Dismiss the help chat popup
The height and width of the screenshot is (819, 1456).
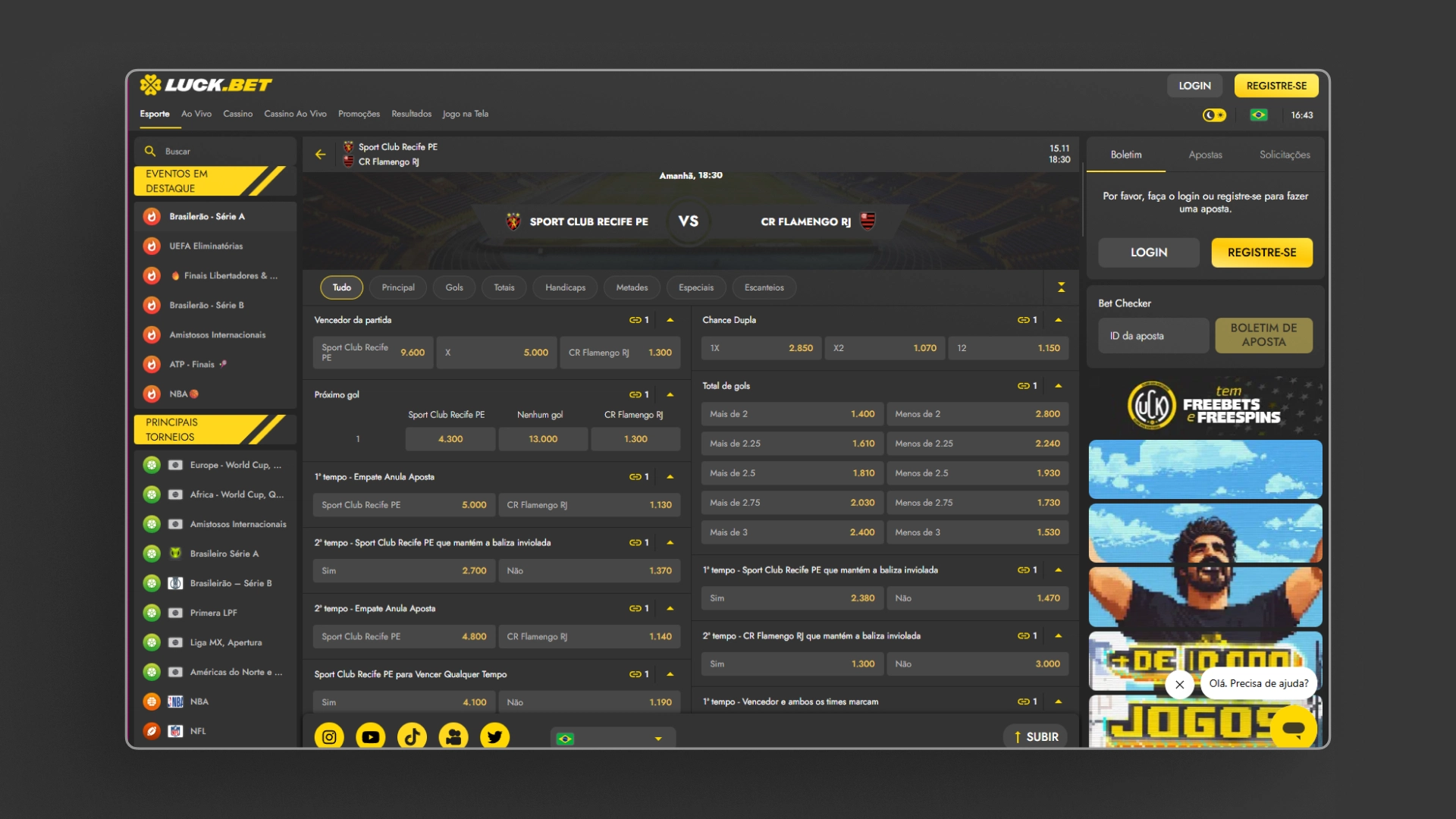[x=1180, y=684]
